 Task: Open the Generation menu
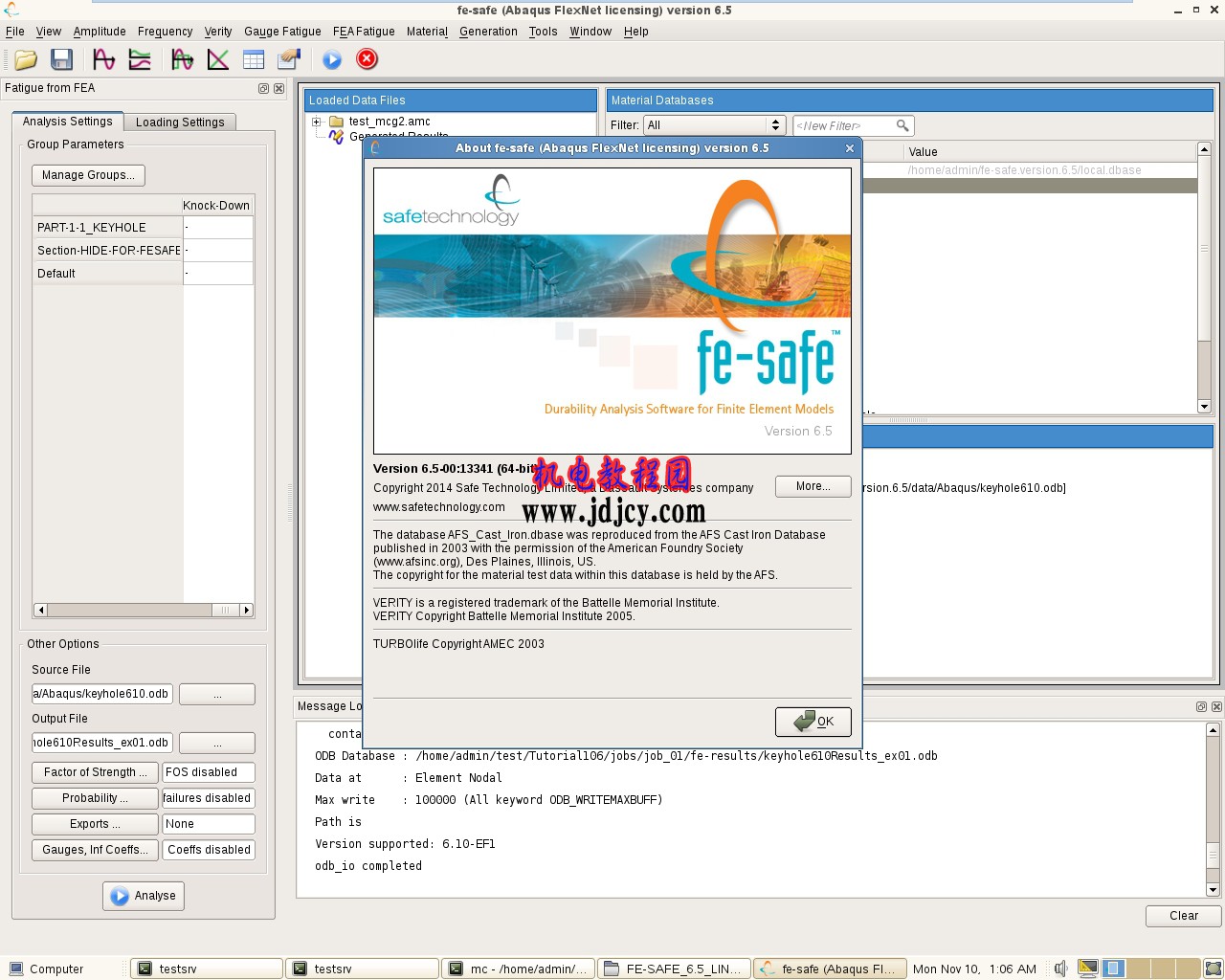(488, 32)
